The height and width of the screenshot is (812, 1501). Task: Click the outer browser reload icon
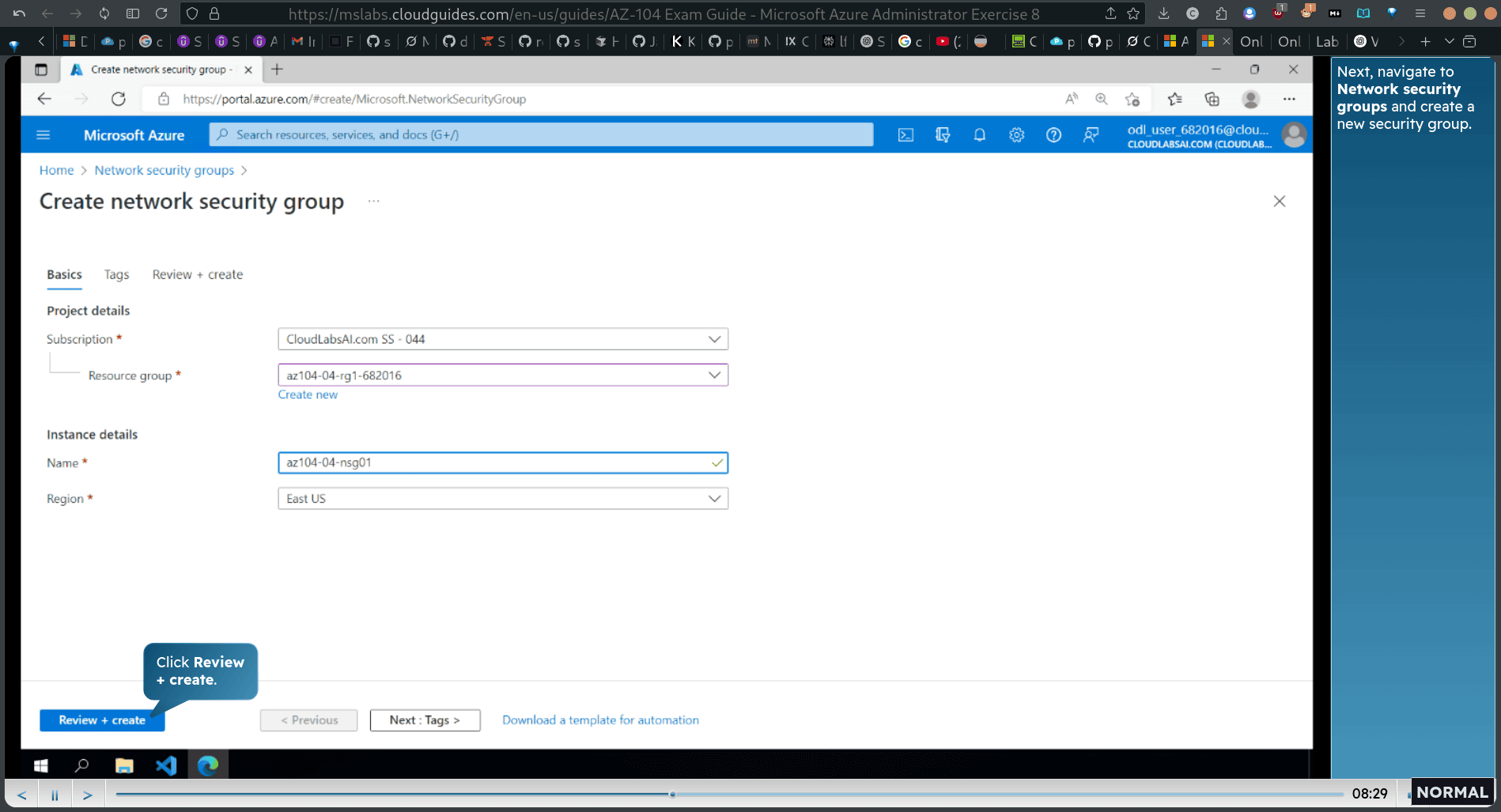[x=161, y=13]
